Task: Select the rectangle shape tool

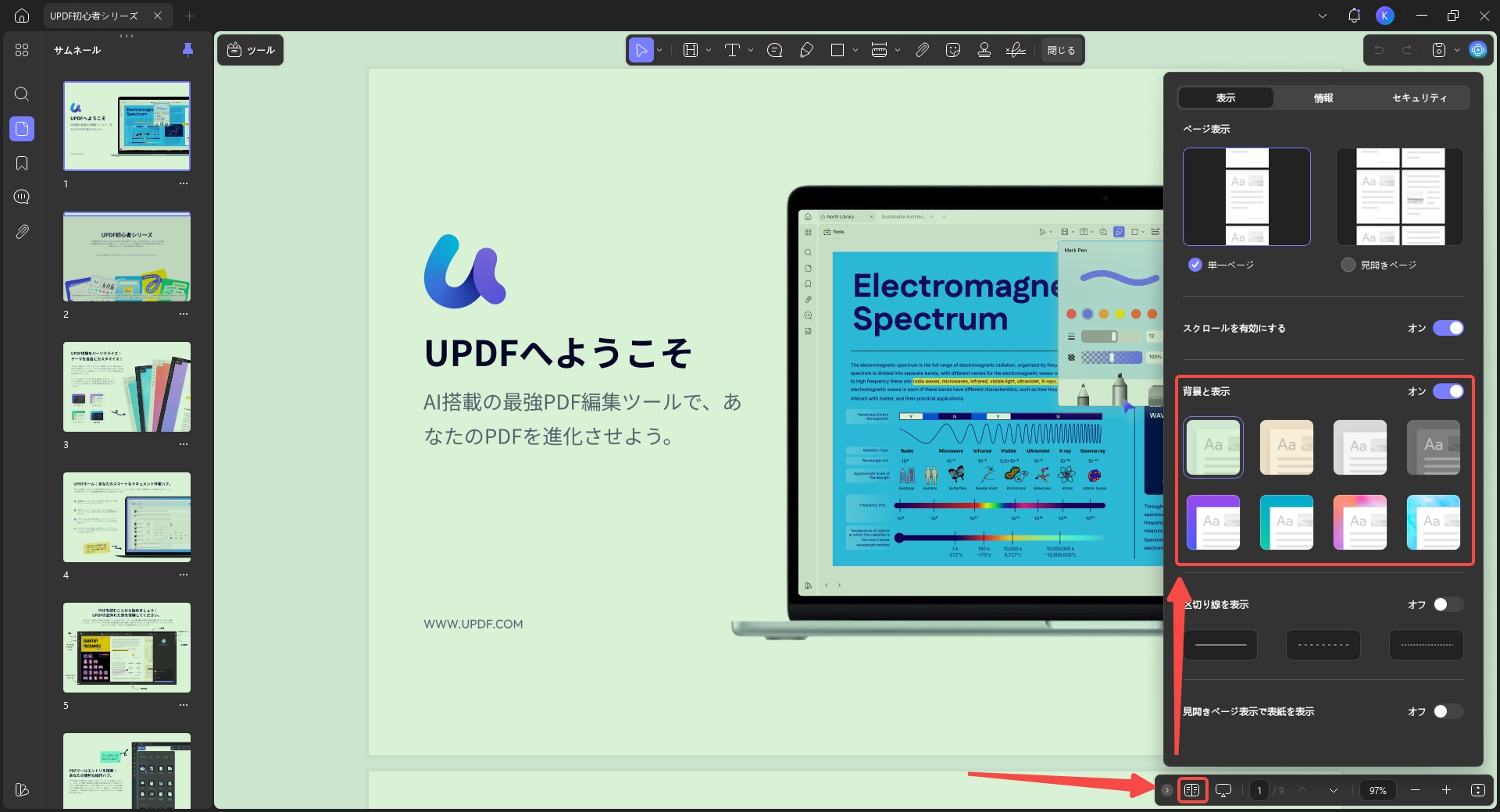Action: (x=837, y=50)
